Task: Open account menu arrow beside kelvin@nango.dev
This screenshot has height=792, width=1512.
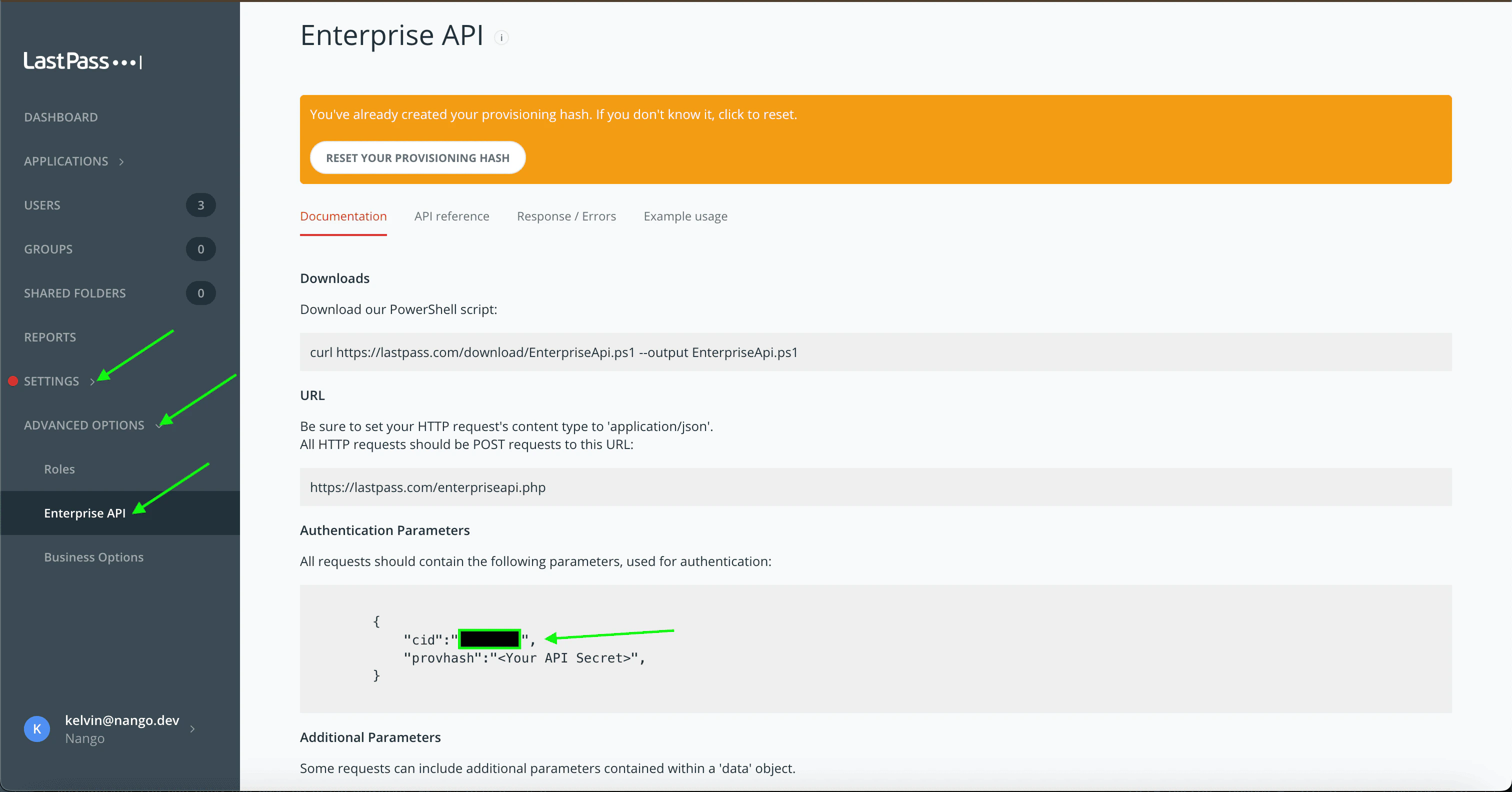Action: [x=192, y=728]
